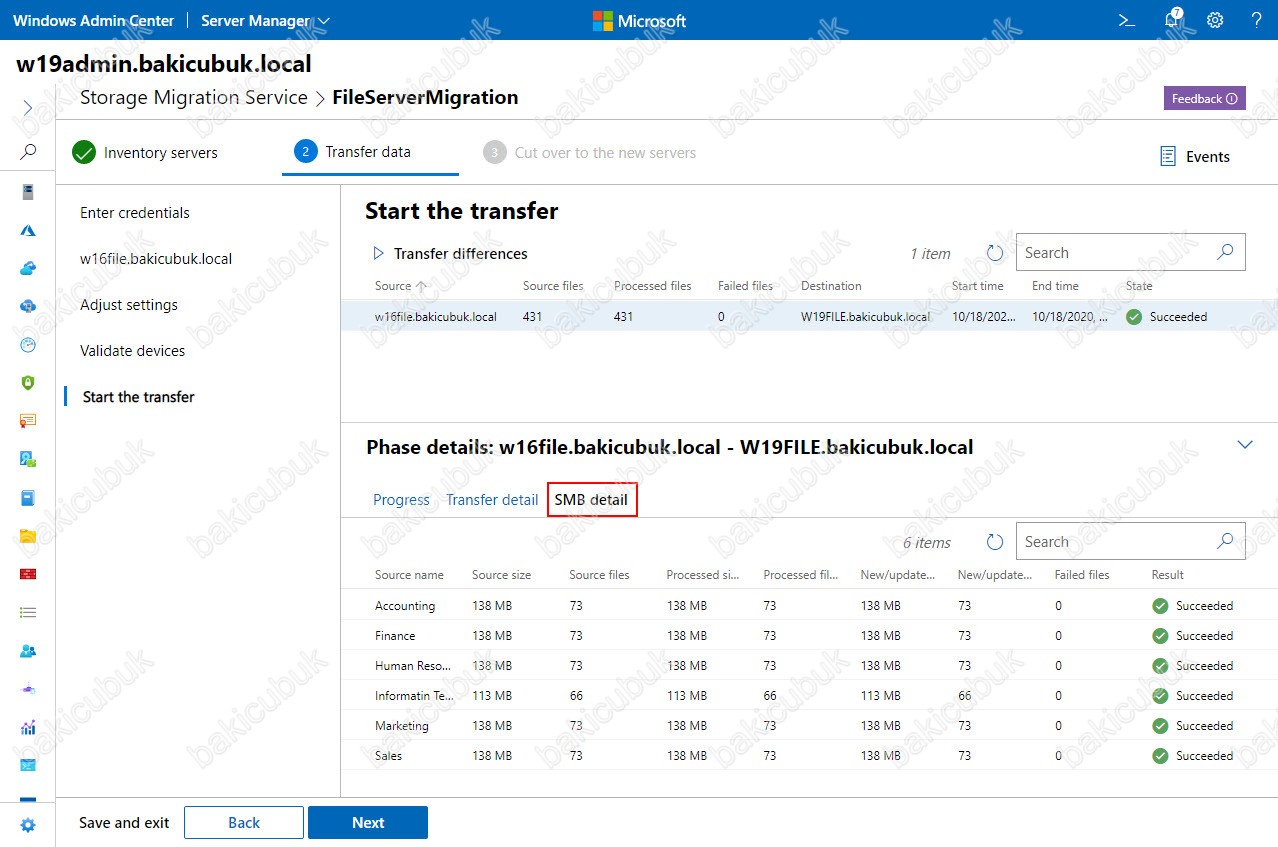Open Adjust settings step
Image resolution: width=1278 pixels, height=847 pixels.
pyautogui.click(x=129, y=304)
